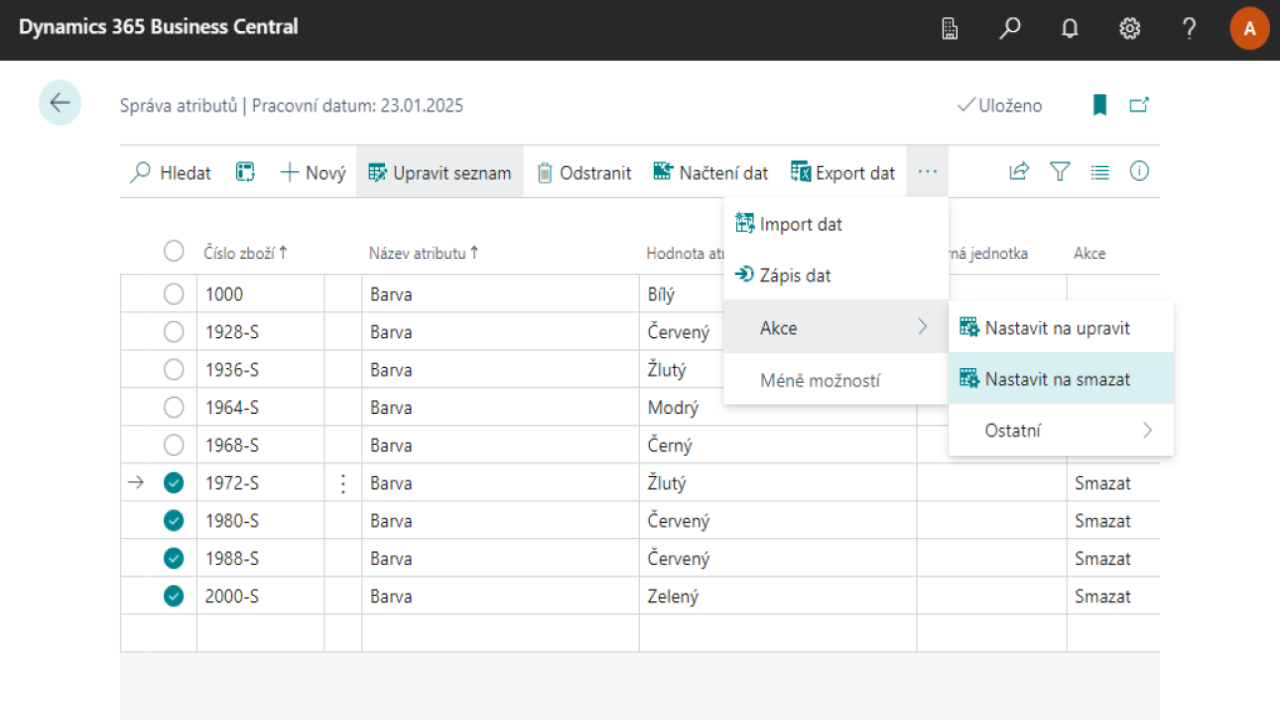Screen dimensions: 1280x720
Task: Open the information factbox icon
Action: coord(1139,172)
